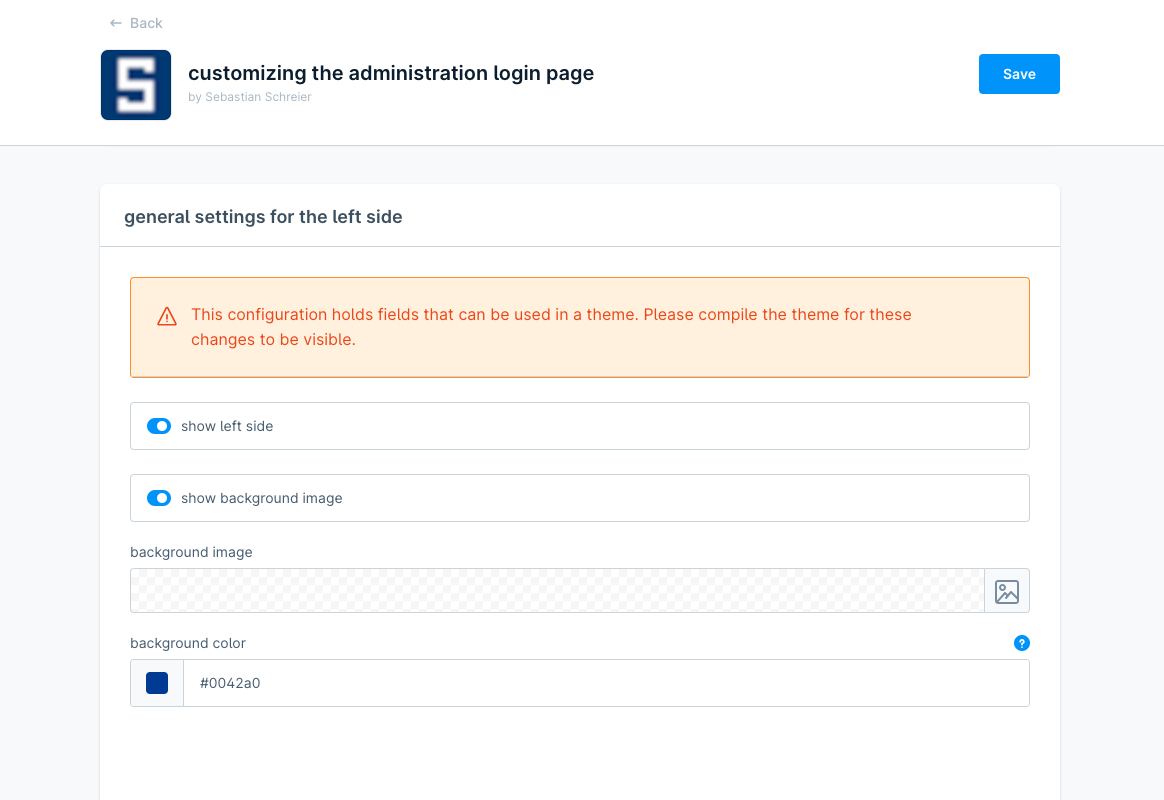Click the warning triangle in the notice
Image resolution: width=1164 pixels, height=800 pixels.
[166, 316]
